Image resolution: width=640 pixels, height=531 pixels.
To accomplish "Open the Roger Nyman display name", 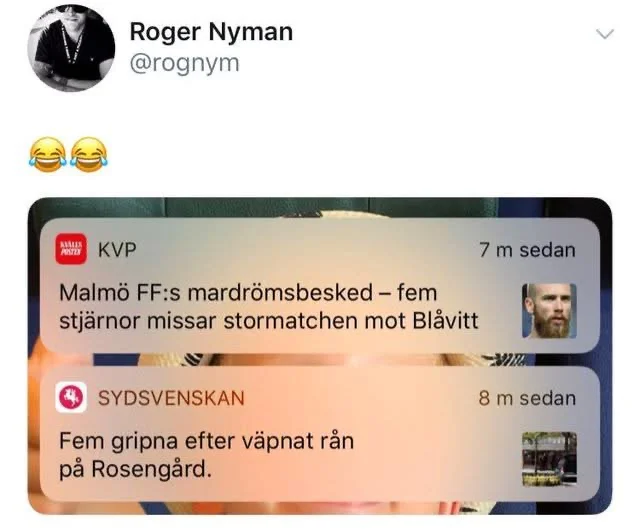I will point(211,32).
